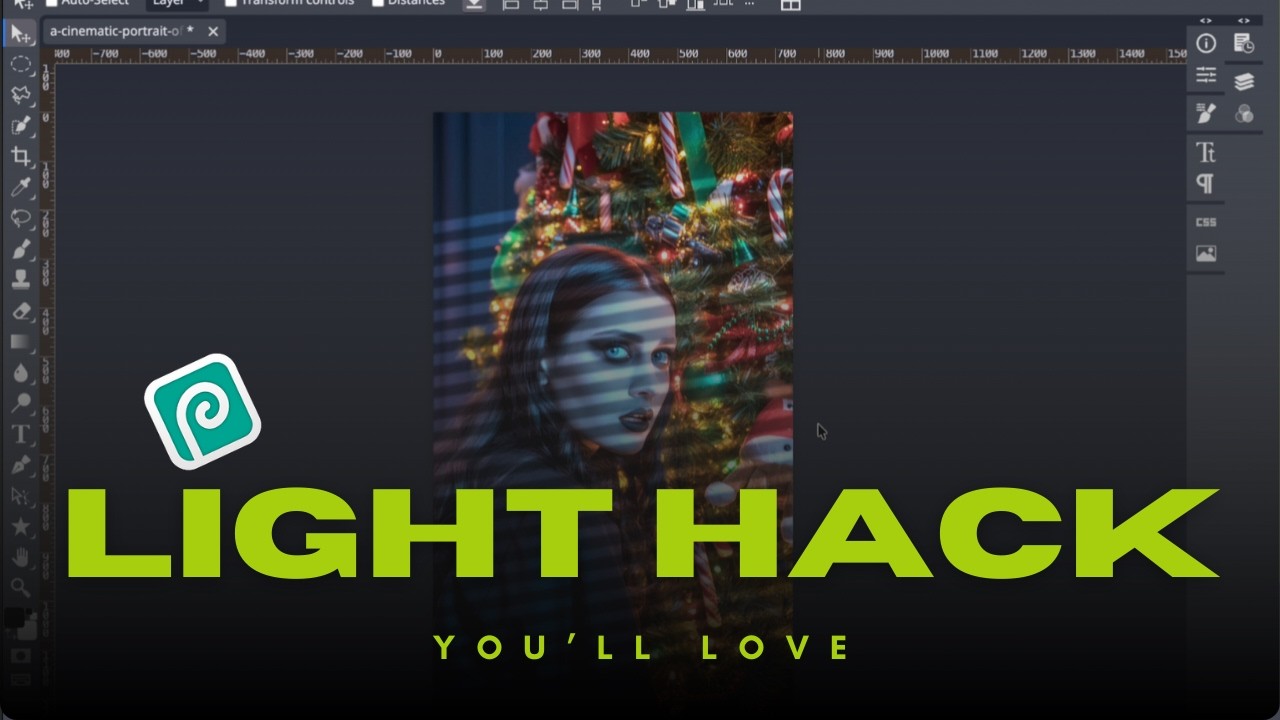Select the star Custom Shape tool
The width and height of the screenshot is (1280, 720).
pyautogui.click(x=20, y=527)
